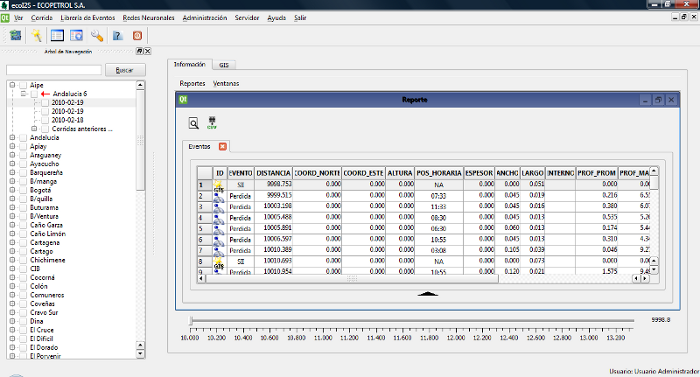Open the map/server toolbar icon
700x377 pixels.
point(16,35)
